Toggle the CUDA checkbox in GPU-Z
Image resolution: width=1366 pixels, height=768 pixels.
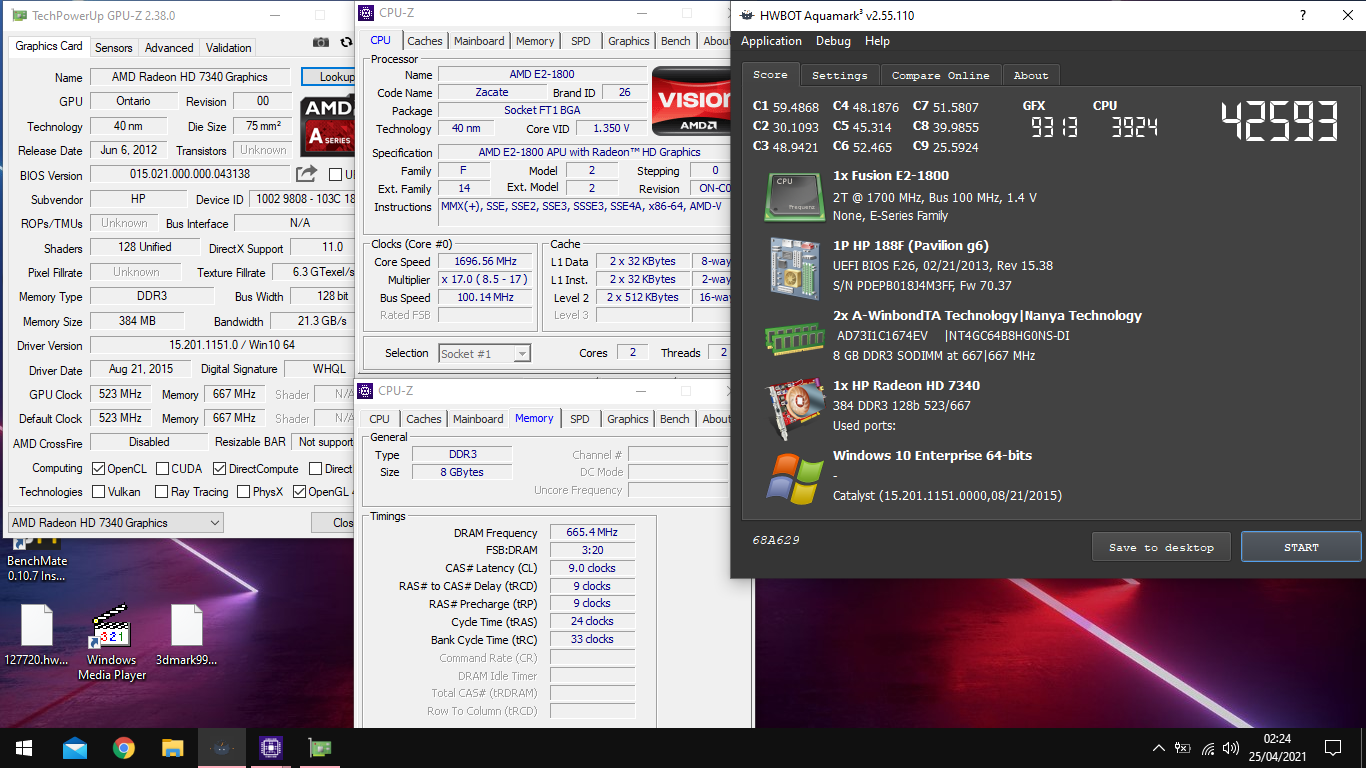point(161,469)
